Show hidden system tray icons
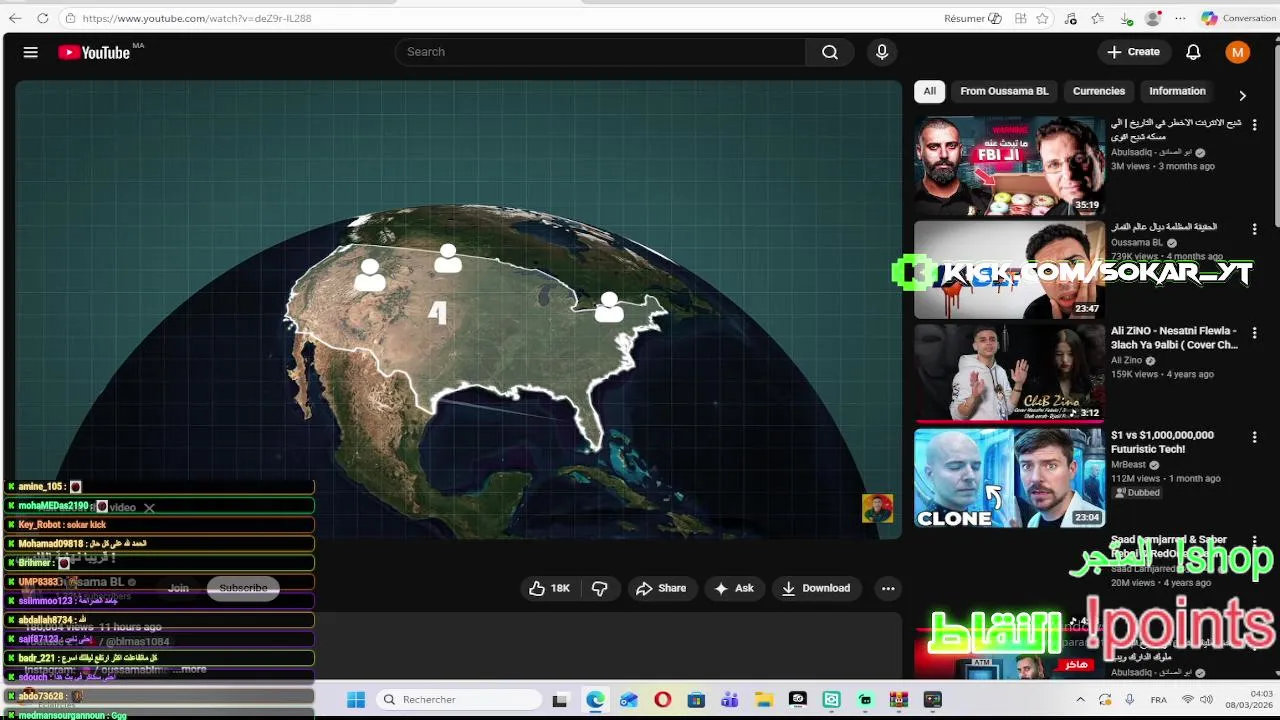This screenshot has width=1280, height=720. click(1080, 700)
